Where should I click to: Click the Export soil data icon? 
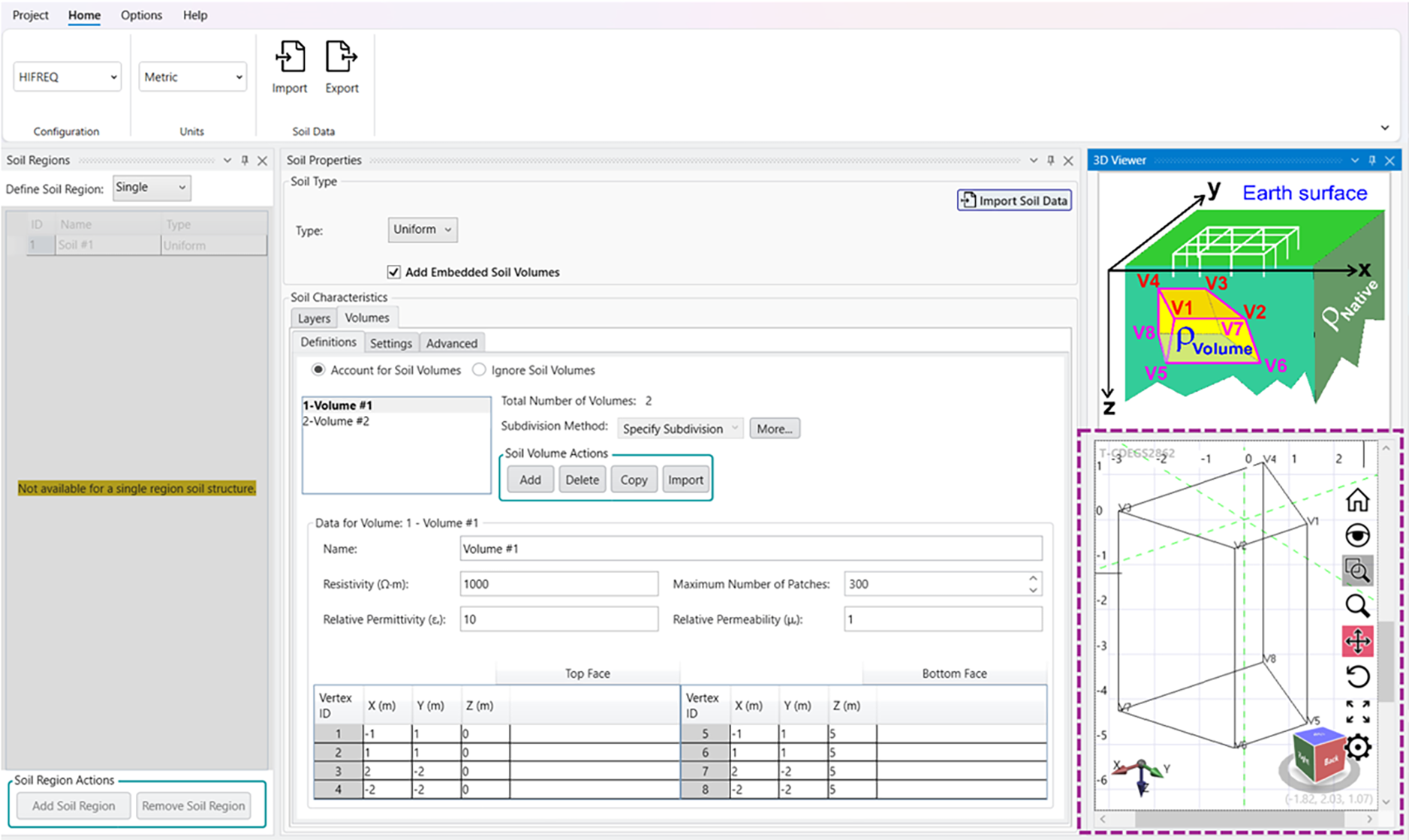tap(342, 57)
